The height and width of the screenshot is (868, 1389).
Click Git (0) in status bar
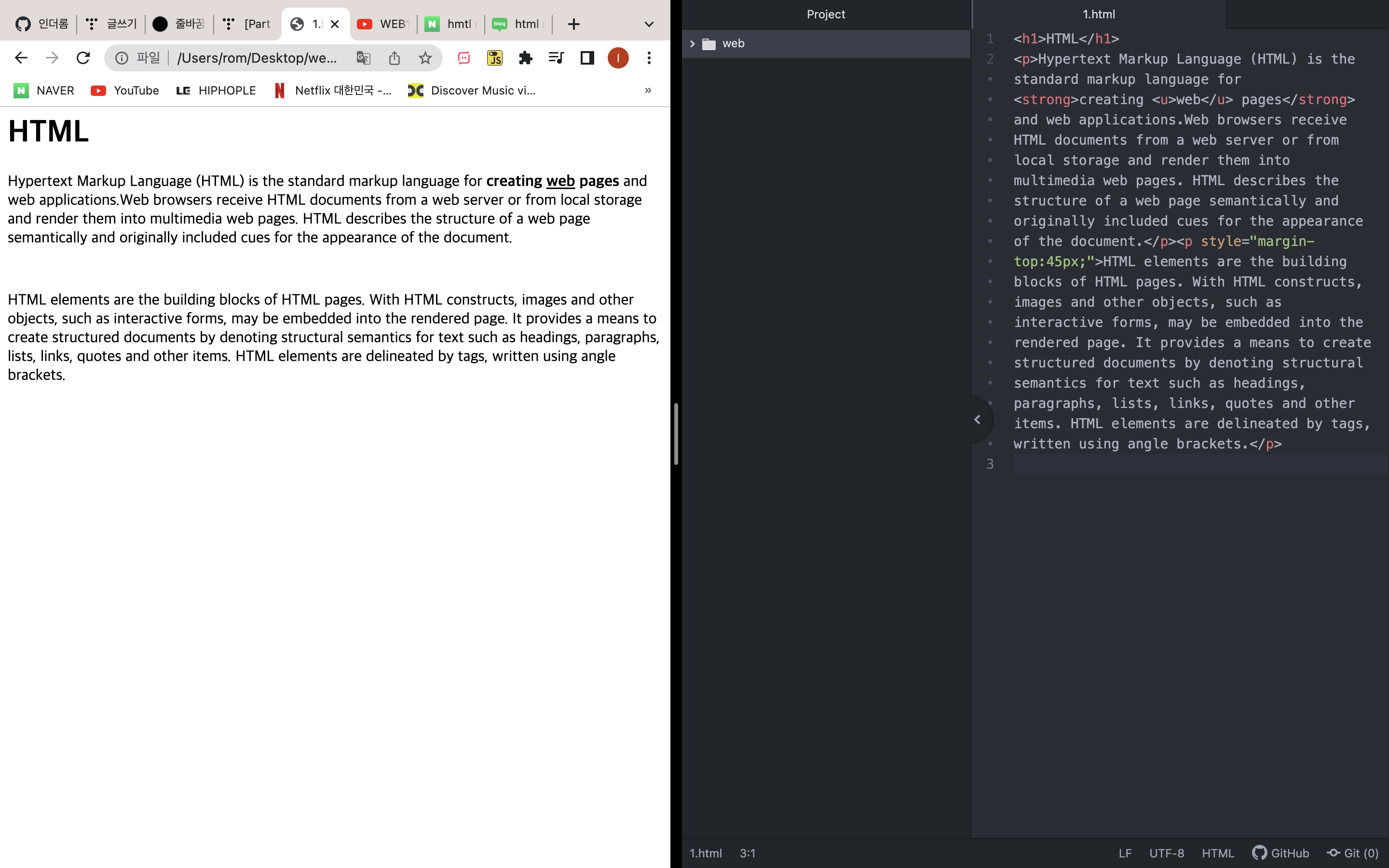coord(1352,853)
